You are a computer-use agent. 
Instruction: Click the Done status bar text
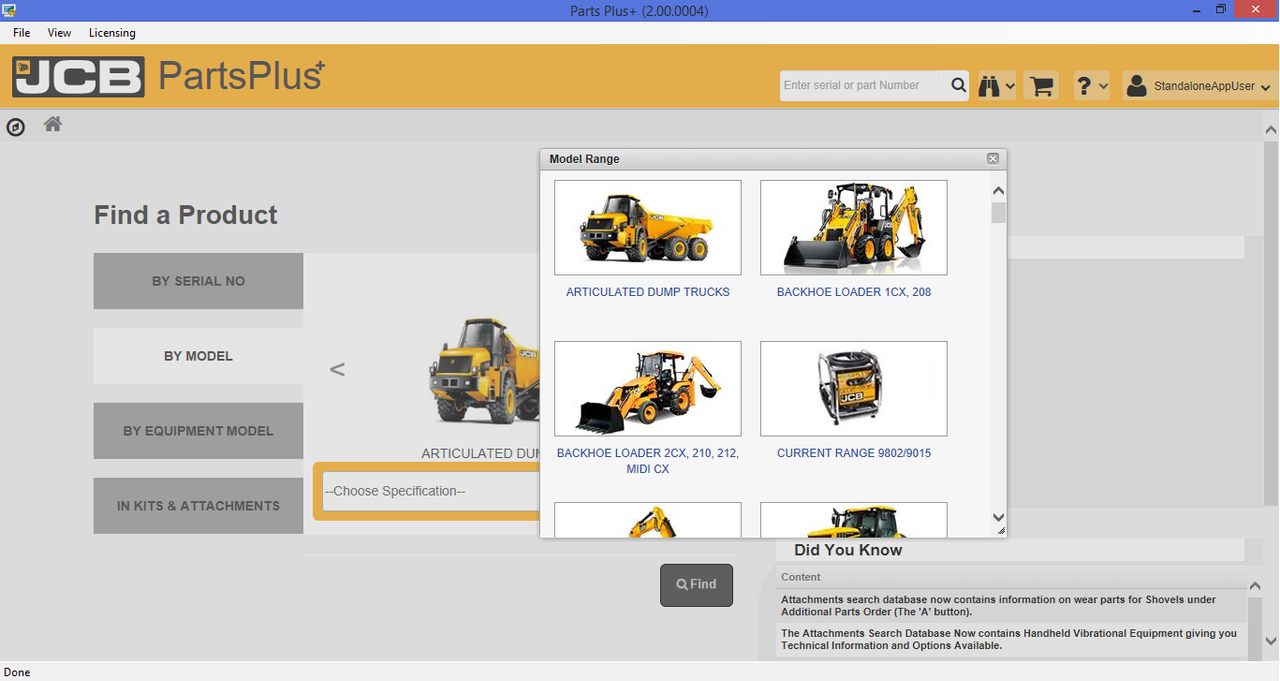pos(17,672)
